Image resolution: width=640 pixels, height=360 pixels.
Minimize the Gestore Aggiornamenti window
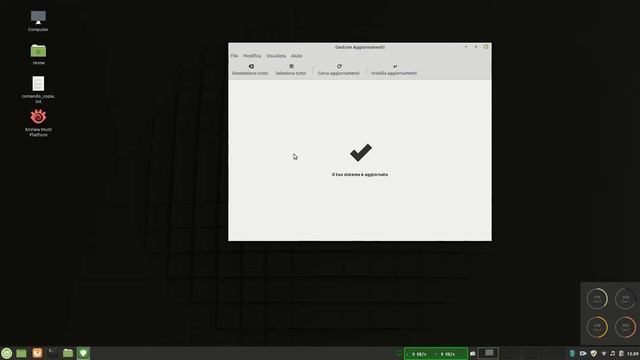[466, 47]
